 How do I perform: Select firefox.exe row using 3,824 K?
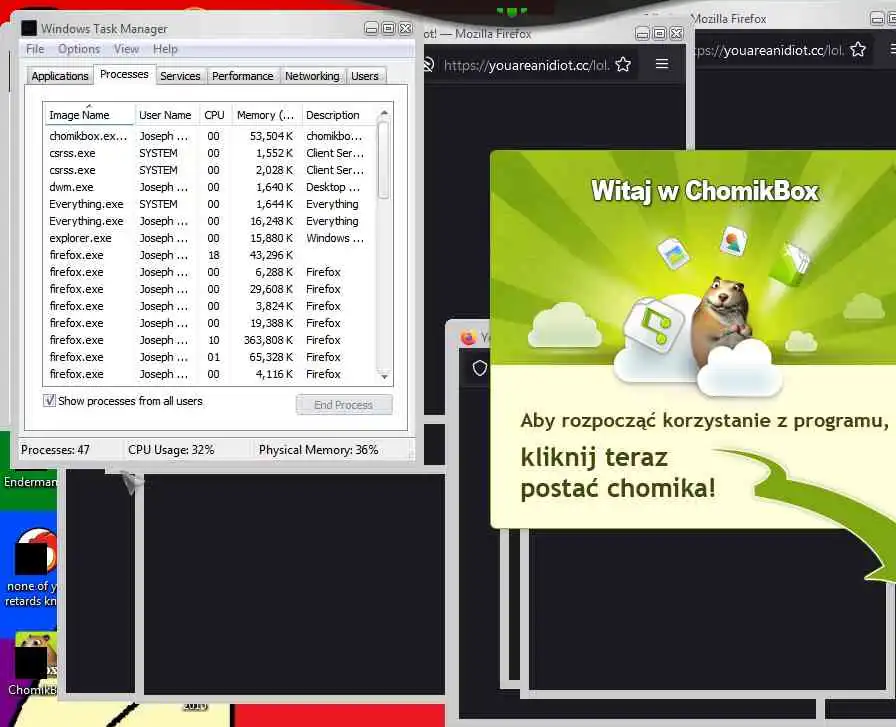(210, 306)
